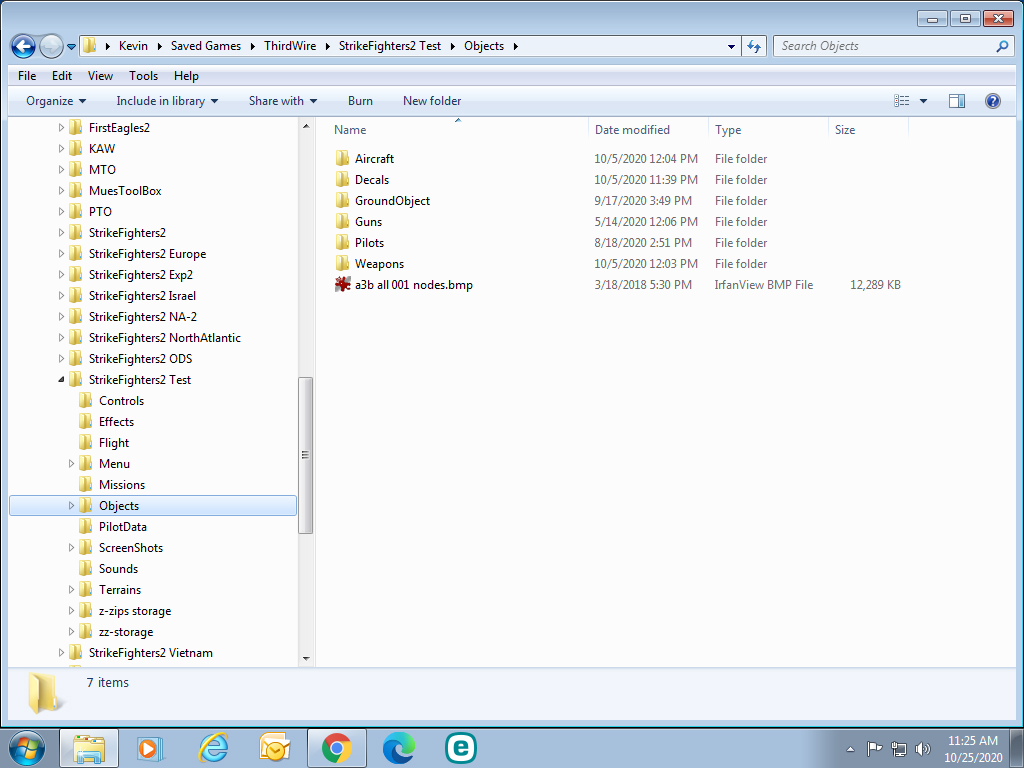This screenshot has width=1024, height=768.
Task: Open ESET security icon in taskbar
Action: [x=461, y=748]
